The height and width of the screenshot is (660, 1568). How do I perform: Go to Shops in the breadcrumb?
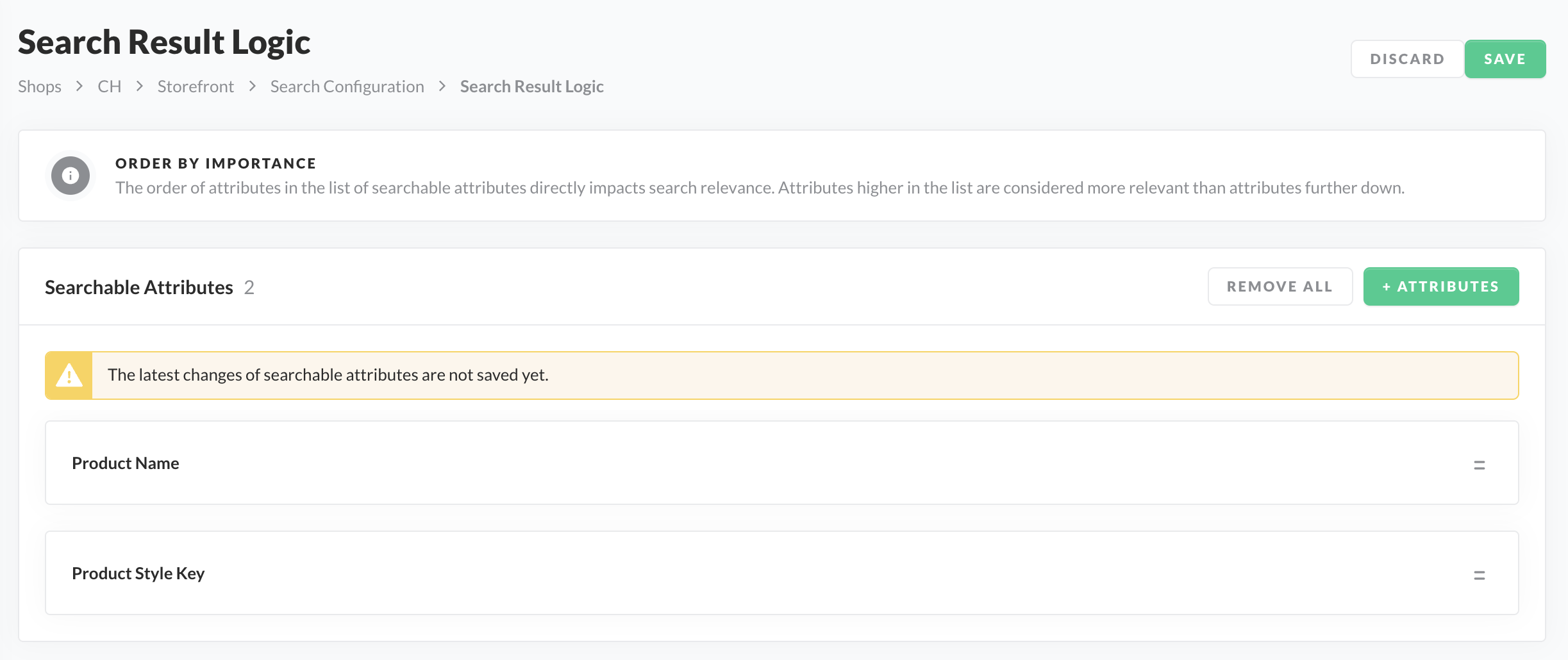coord(40,87)
